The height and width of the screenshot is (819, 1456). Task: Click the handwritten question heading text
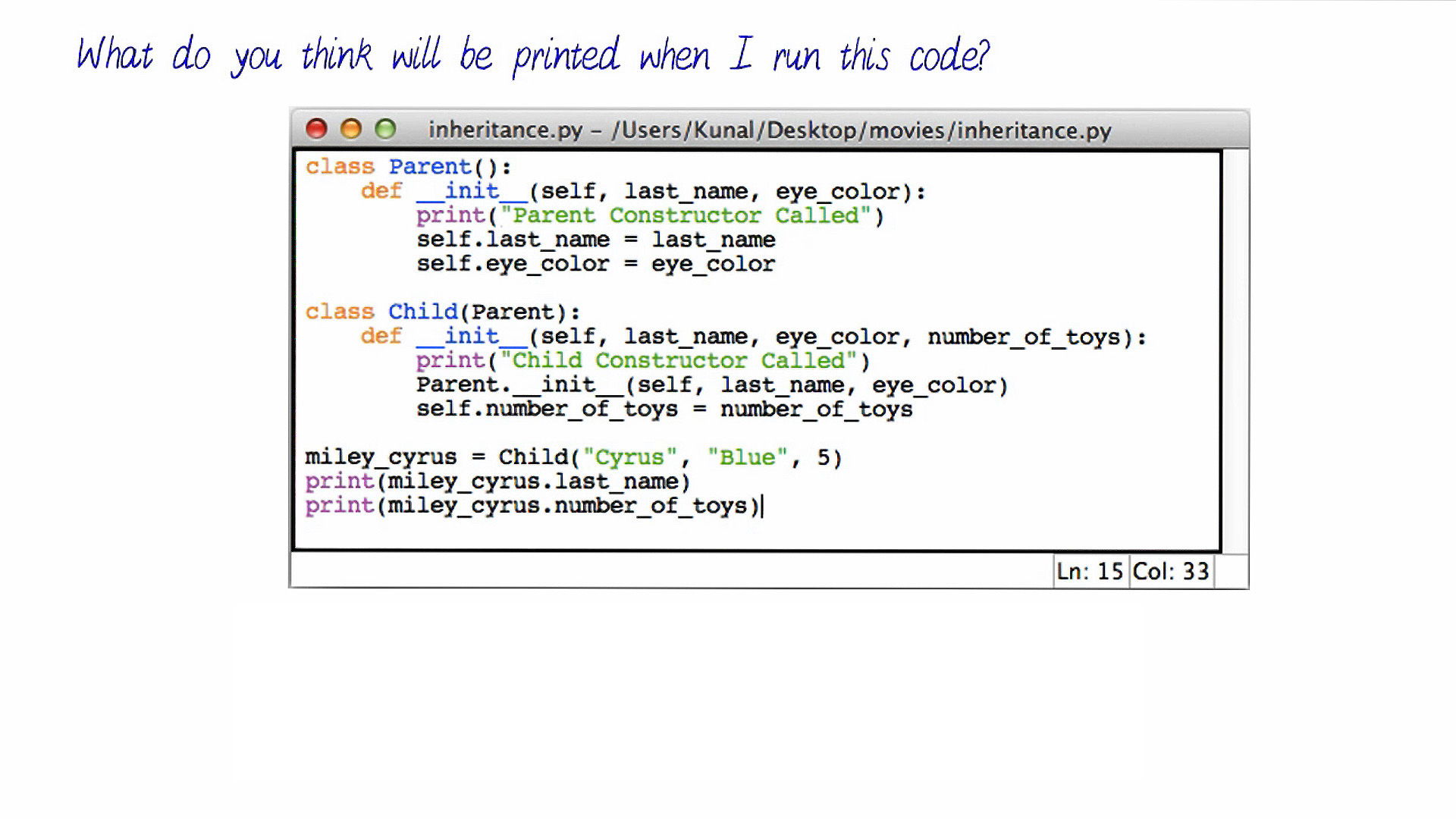pos(532,55)
